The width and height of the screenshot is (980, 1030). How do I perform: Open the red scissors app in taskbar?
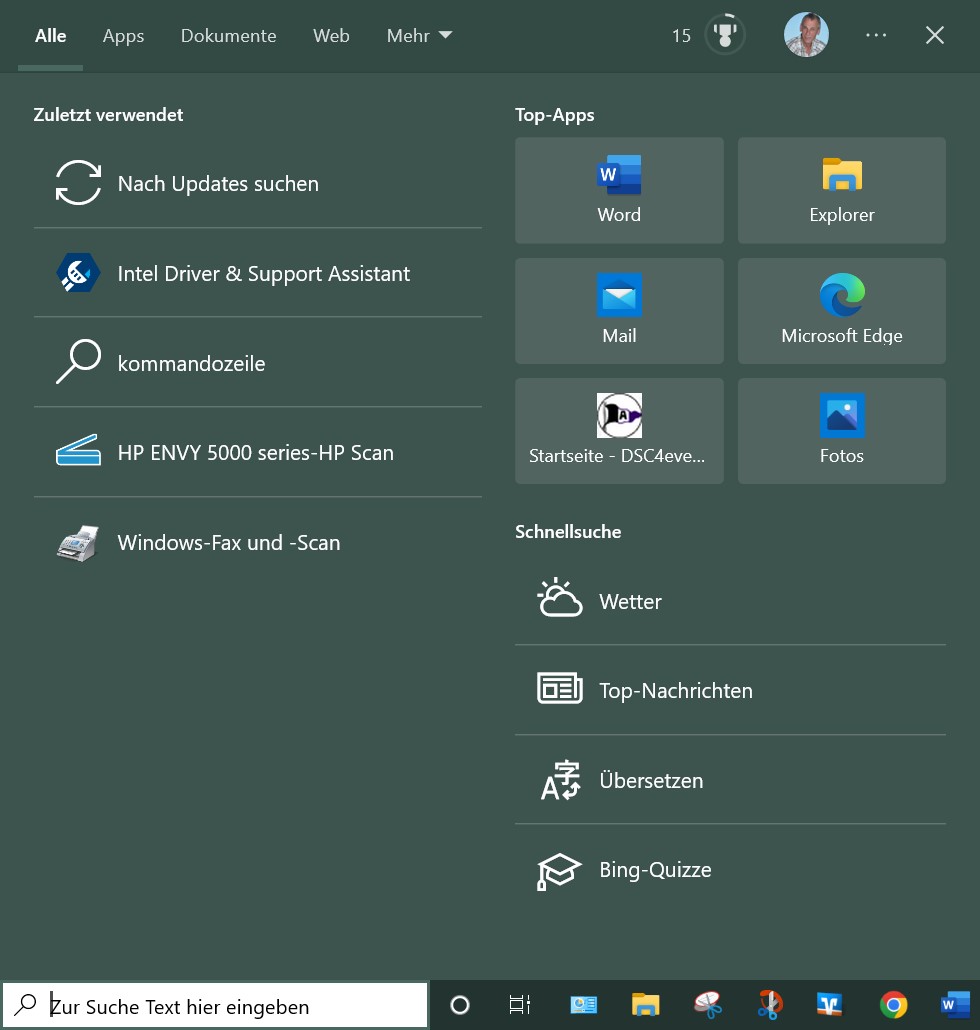pyautogui.click(x=770, y=1004)
